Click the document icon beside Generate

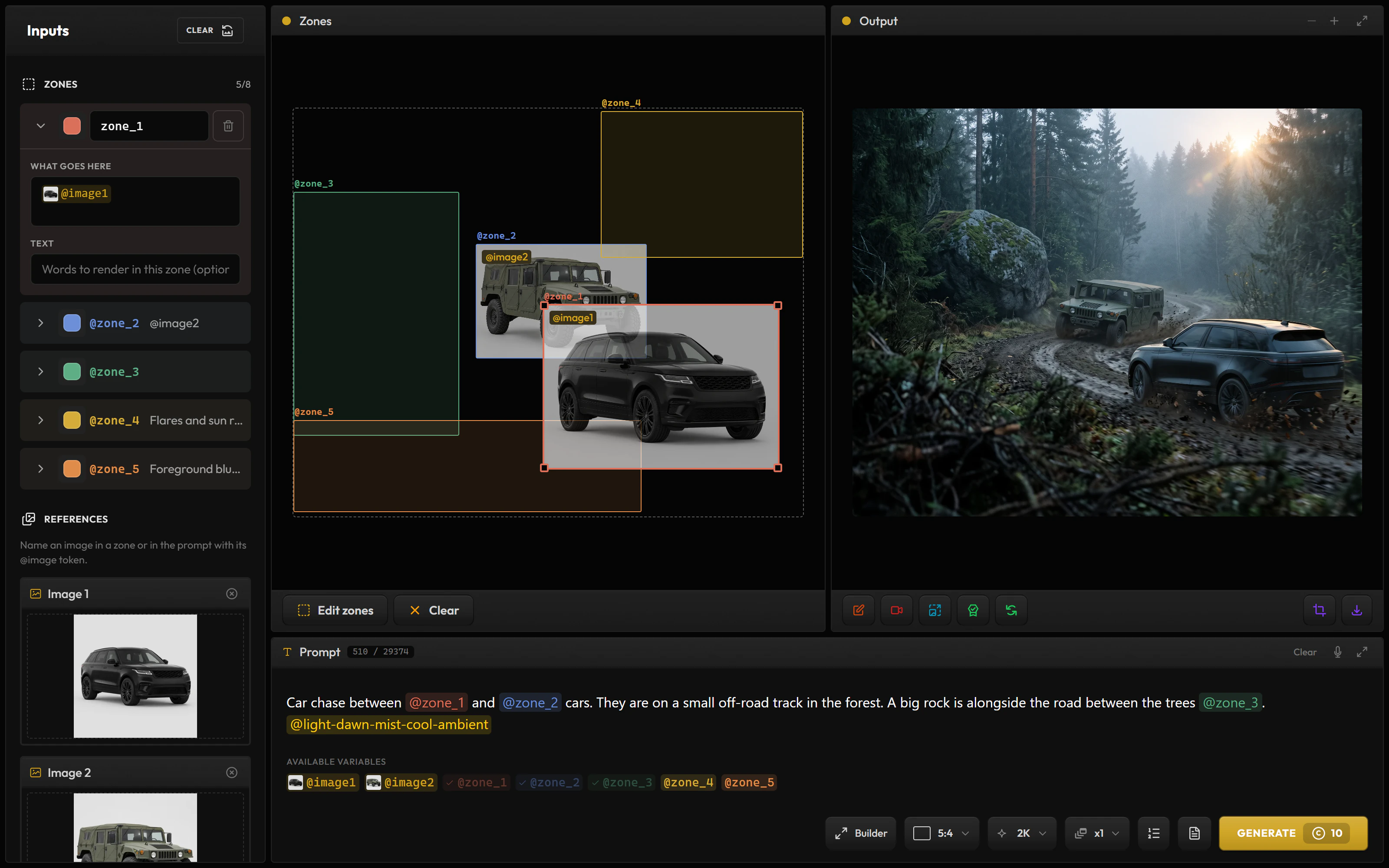pos(1195,833)
